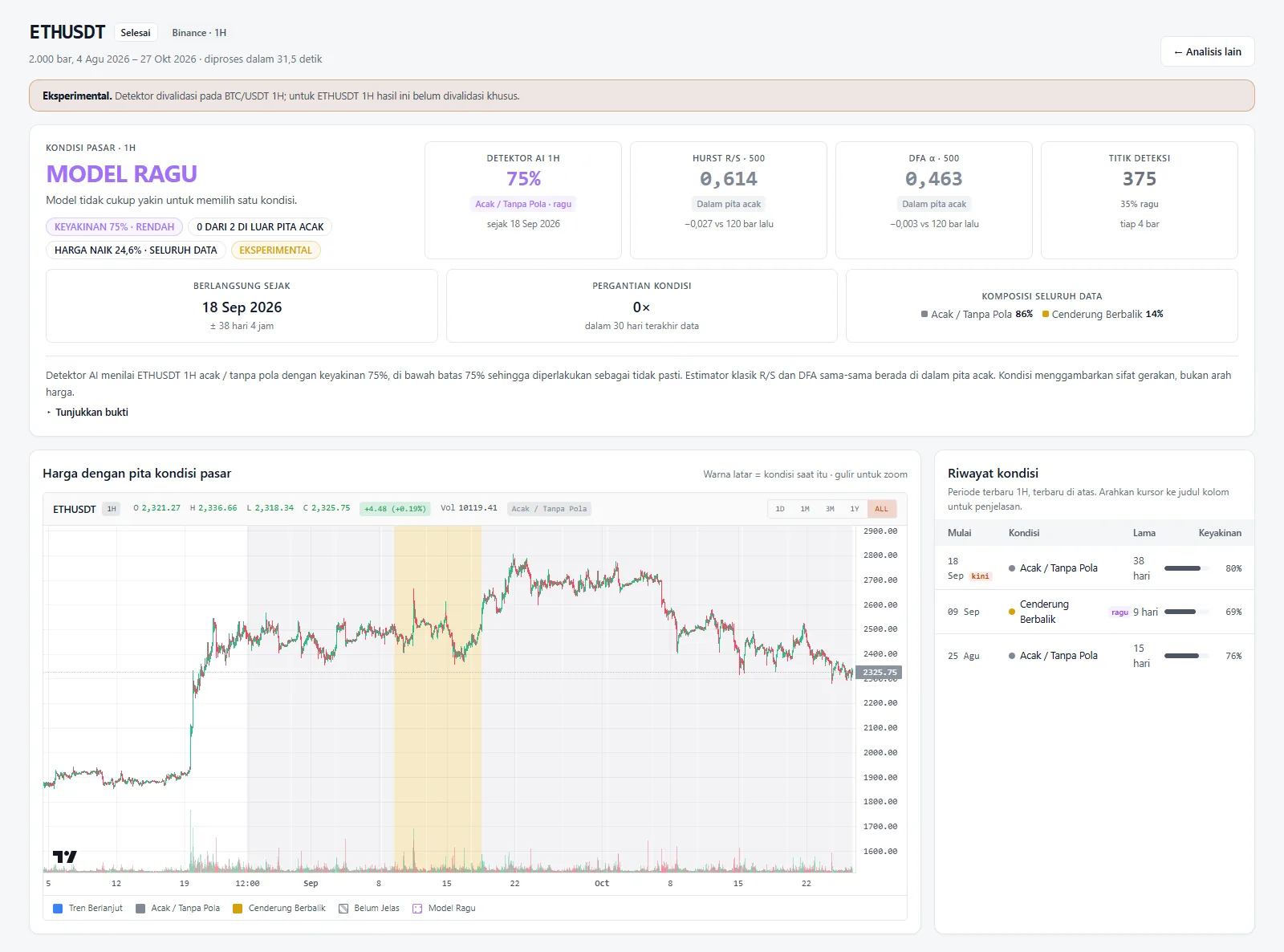
Task: Click the Selesai status badge
Action: click(x=136, y=33)
